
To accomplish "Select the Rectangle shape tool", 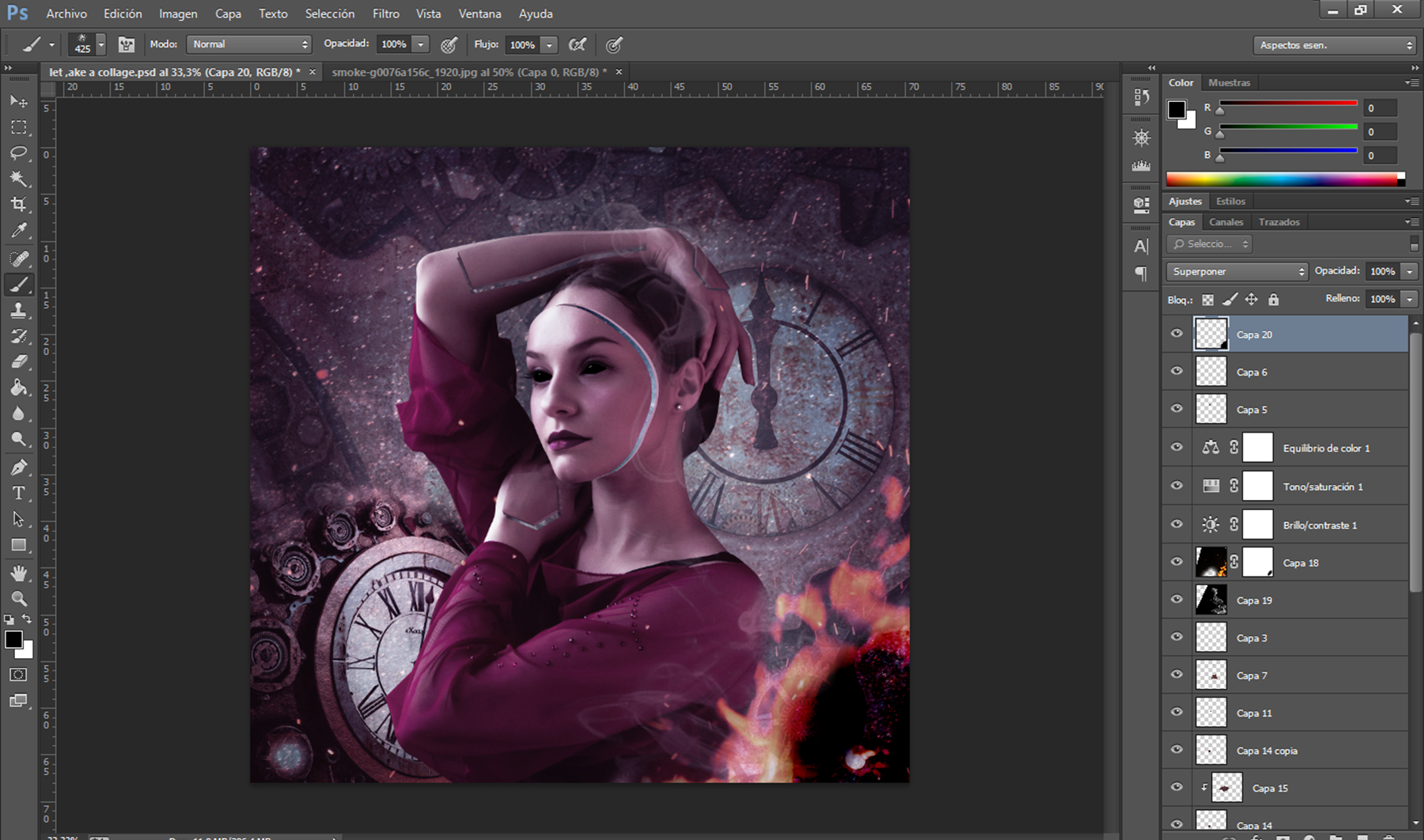I will pyautogui.click(x=19, y=545).
